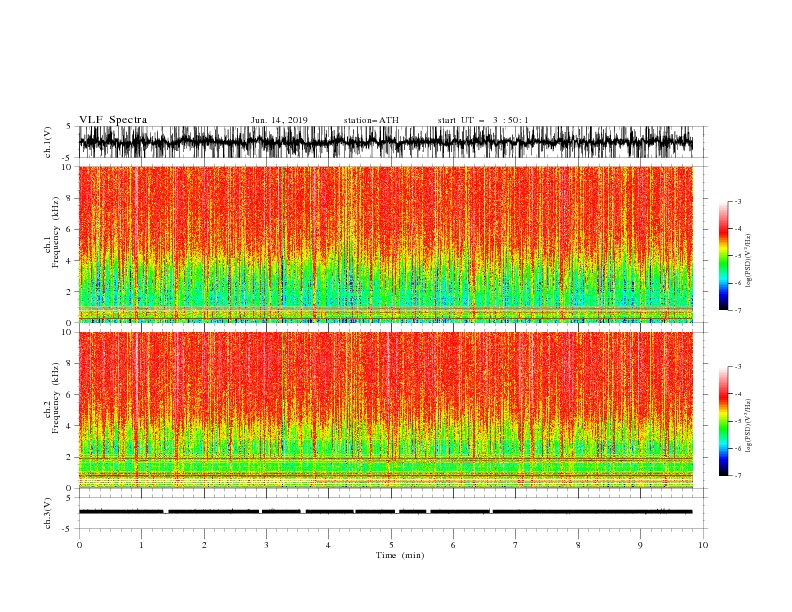The height and width of the screenshot is (612, 792).
Task: Click the ch.2 PSD color scale bar
Action: [x=723, y=421]
